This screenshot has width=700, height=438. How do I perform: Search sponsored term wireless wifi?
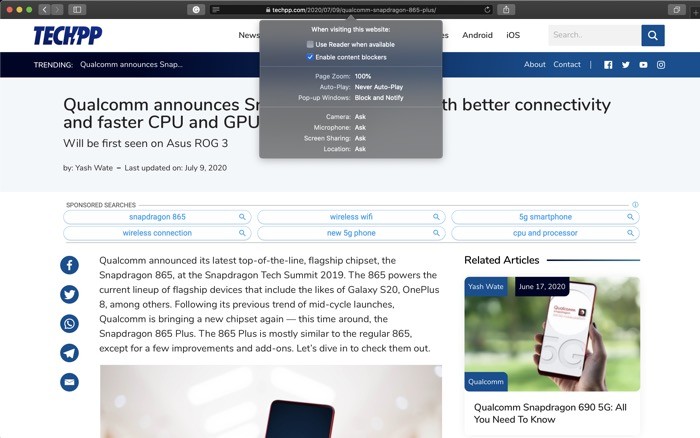click(351, 217)
